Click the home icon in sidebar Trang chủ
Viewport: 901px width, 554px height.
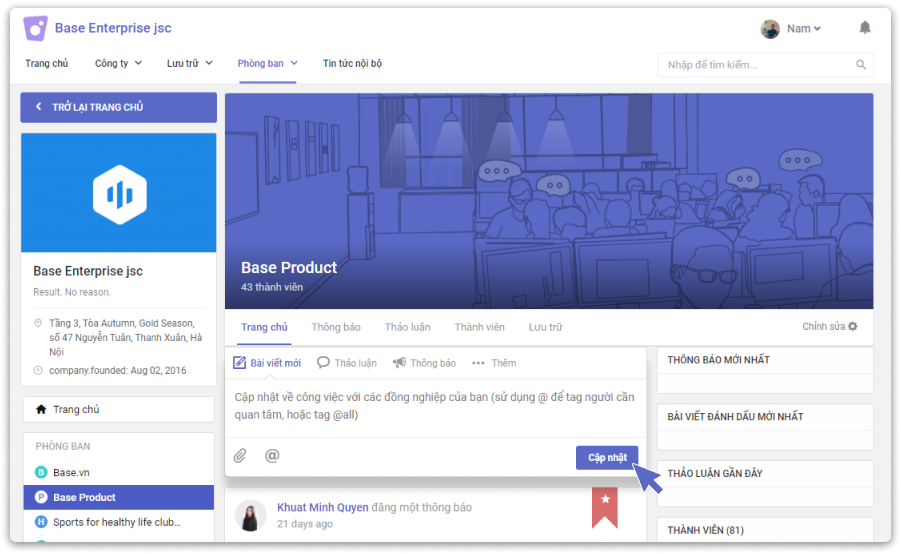click(41, 409)
